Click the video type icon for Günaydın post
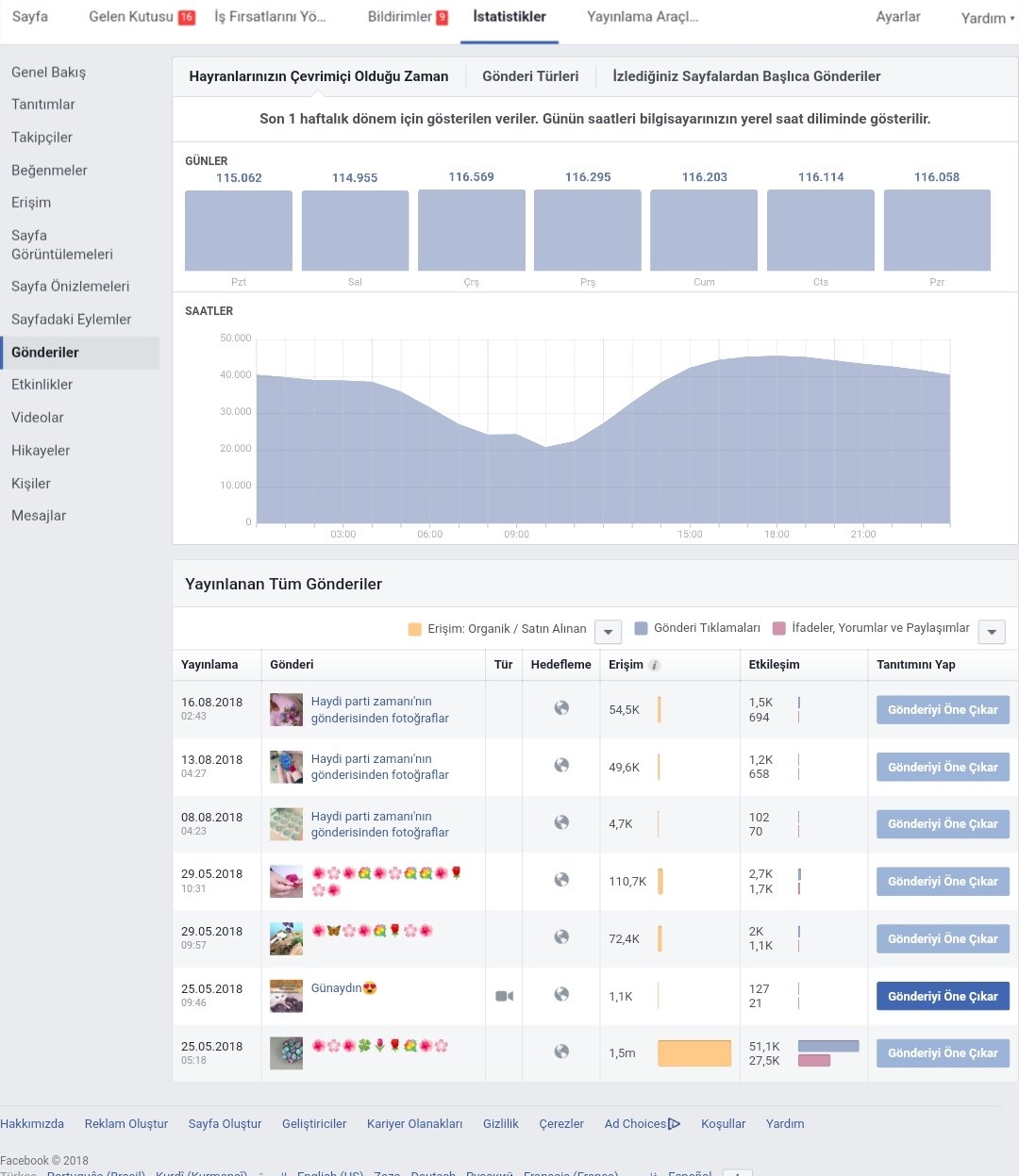Viewport: 1019px width, 1176px height. 505,996
